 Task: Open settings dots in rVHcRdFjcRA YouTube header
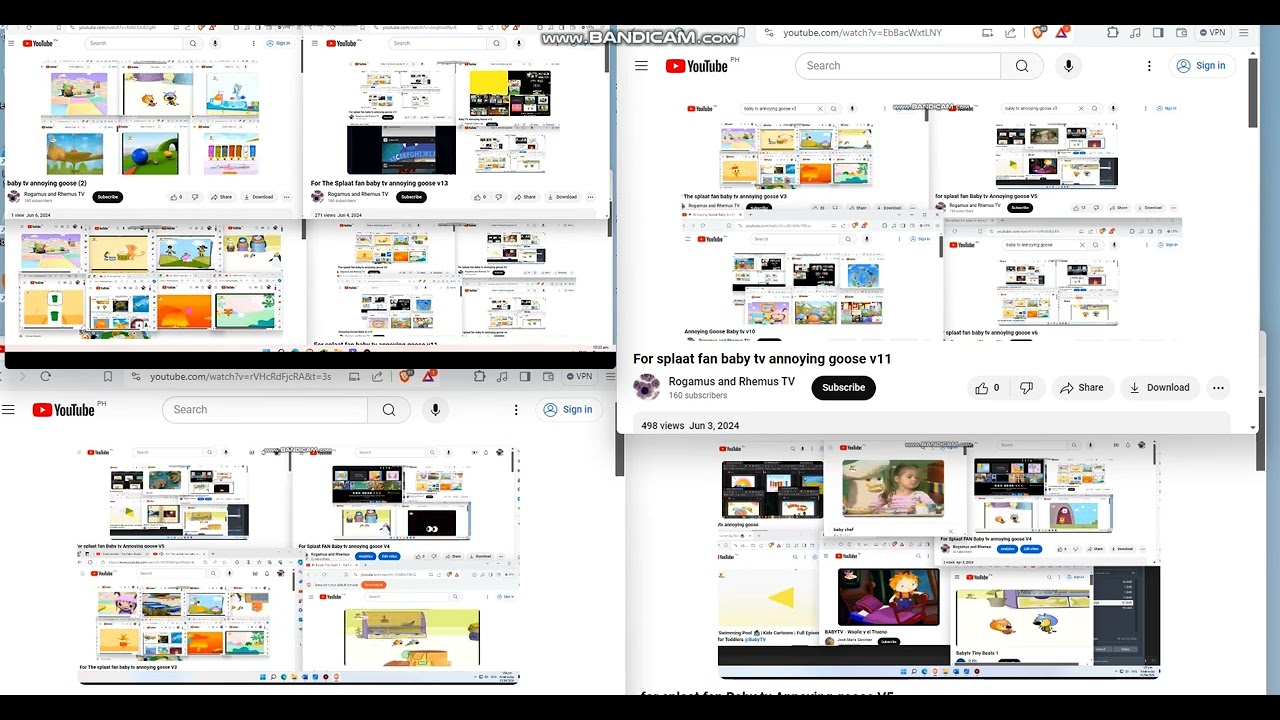tap(516, 410)
